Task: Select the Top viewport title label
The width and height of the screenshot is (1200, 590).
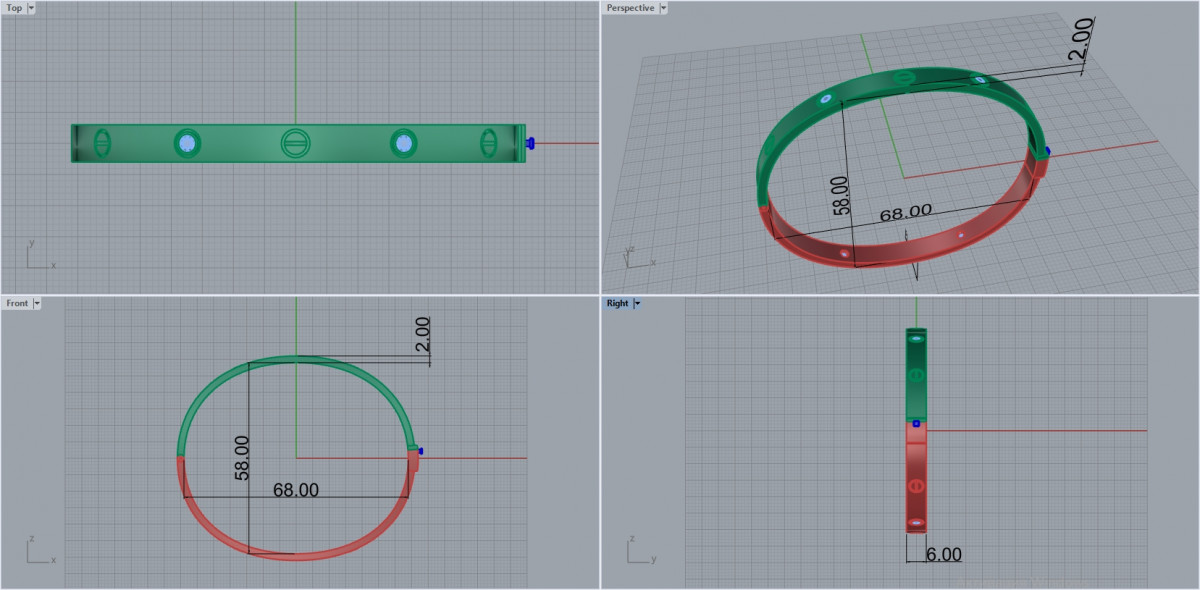Action: [x=14, y=8]
